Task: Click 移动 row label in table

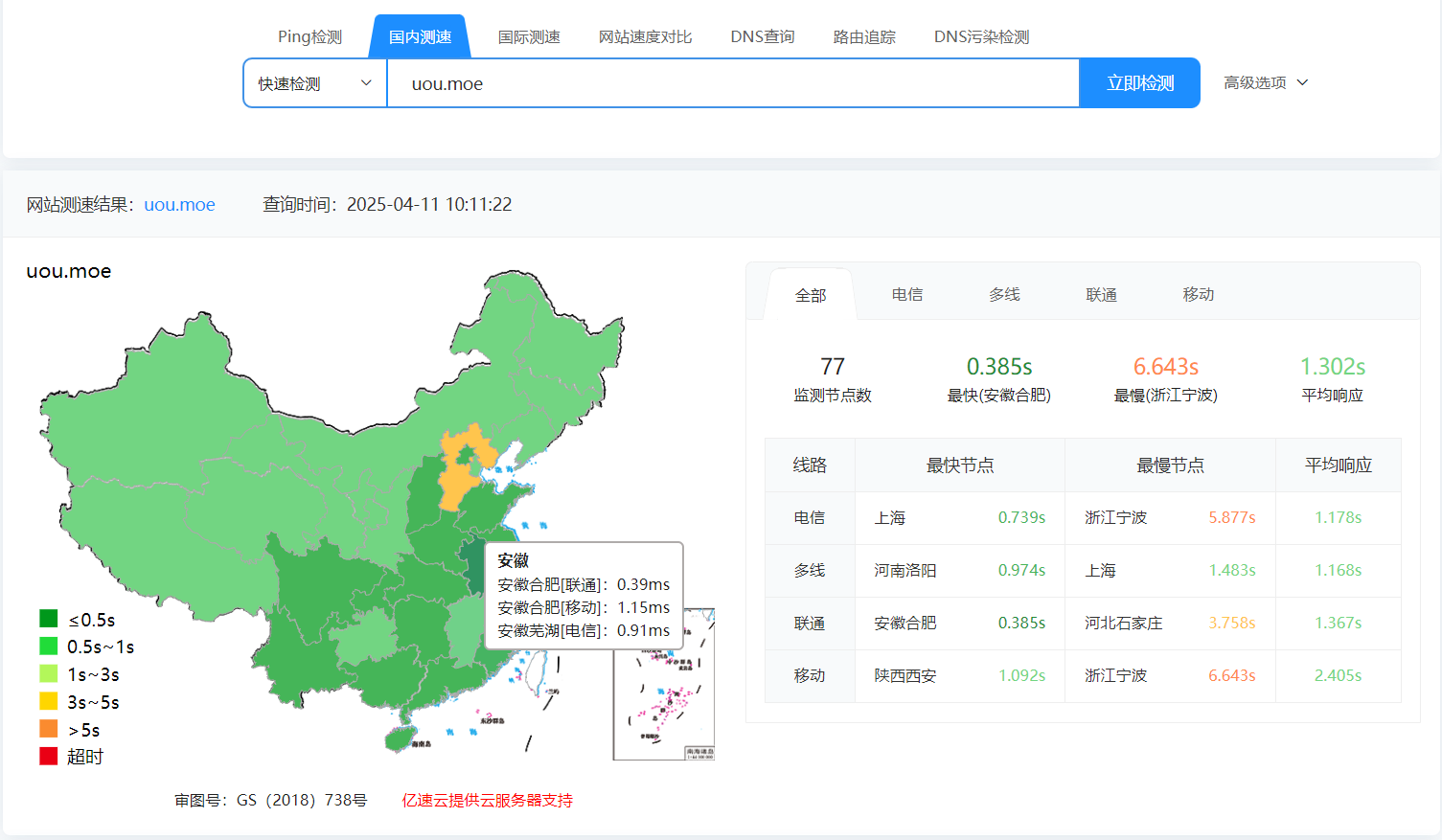Action: (810, 675)
